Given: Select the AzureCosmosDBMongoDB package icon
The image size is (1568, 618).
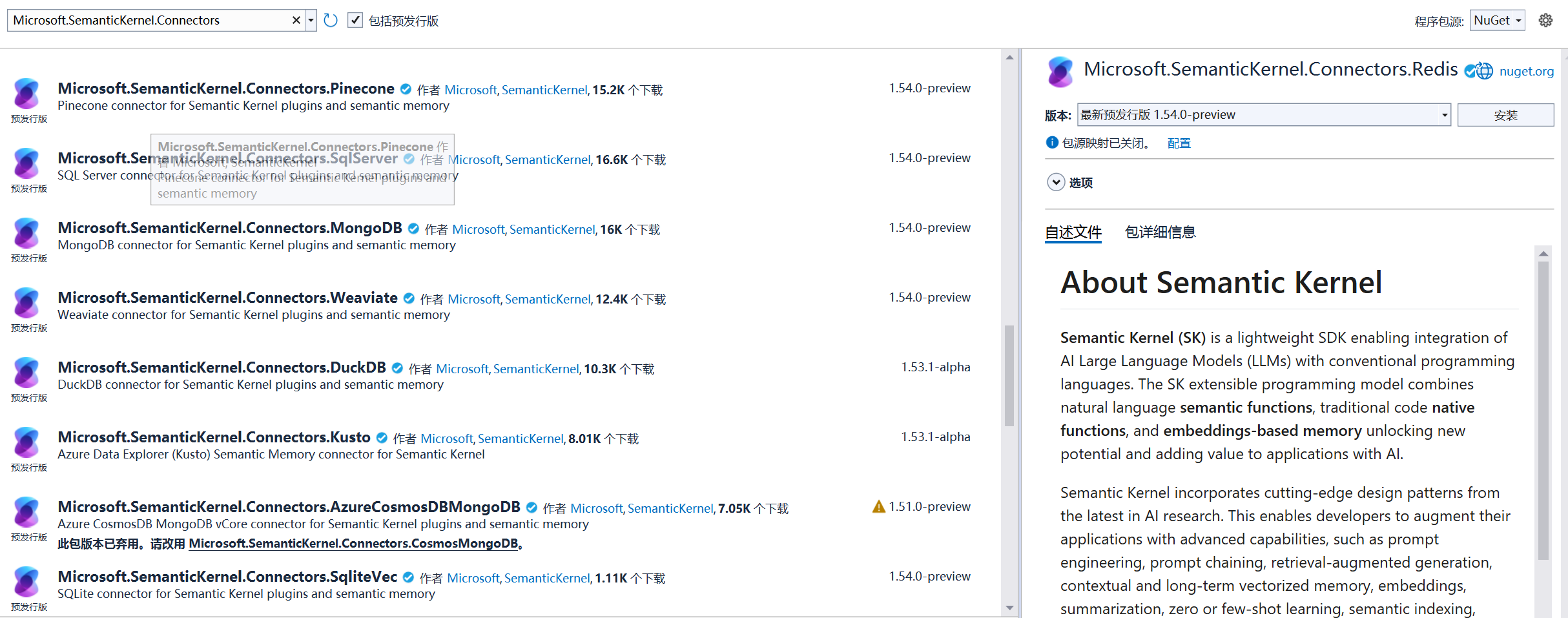Looking at the screenshot, I should (x=26, y=512).
